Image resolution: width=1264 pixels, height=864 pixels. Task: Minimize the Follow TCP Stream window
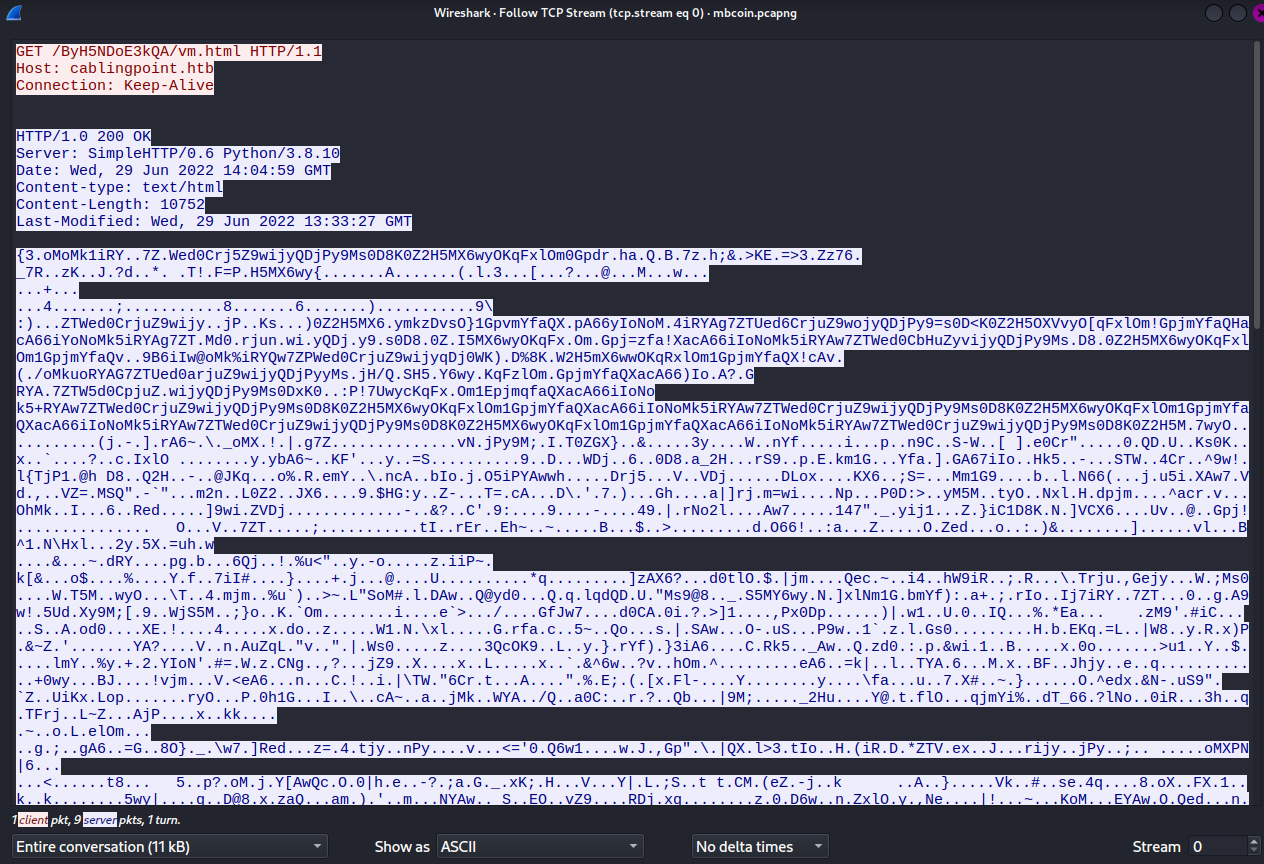[1214, 13]
